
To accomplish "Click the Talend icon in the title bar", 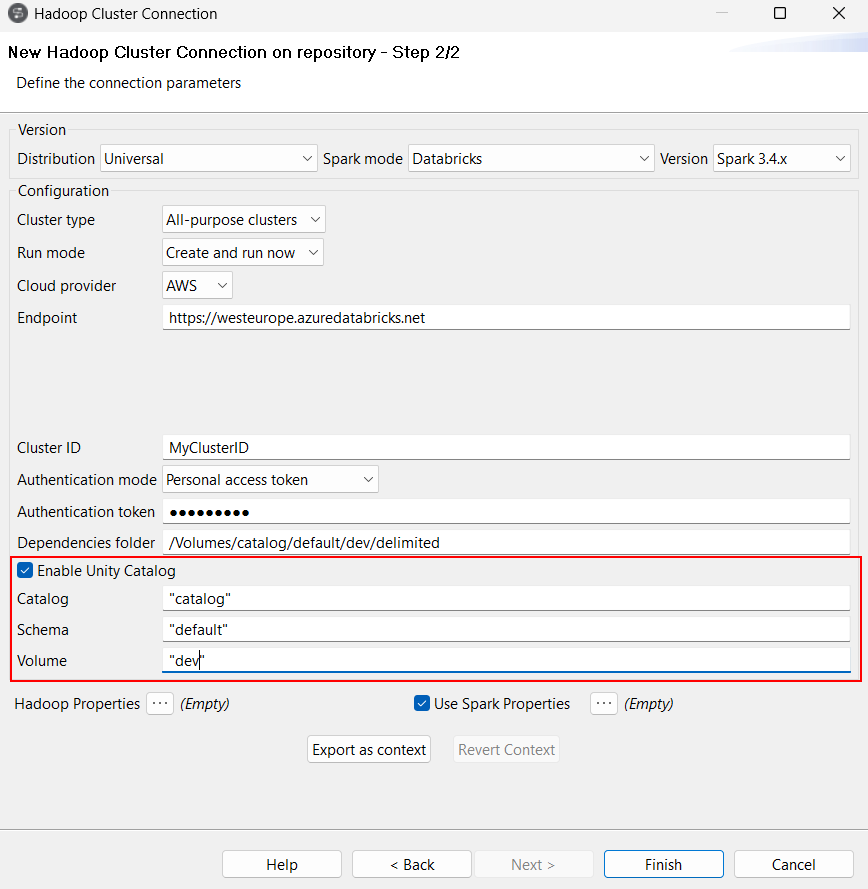I will point(16,14).
